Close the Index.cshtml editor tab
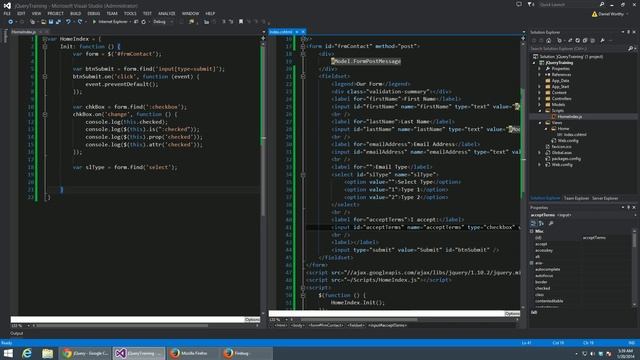This screenshot has height=360, width=640. tap(303, 32)
